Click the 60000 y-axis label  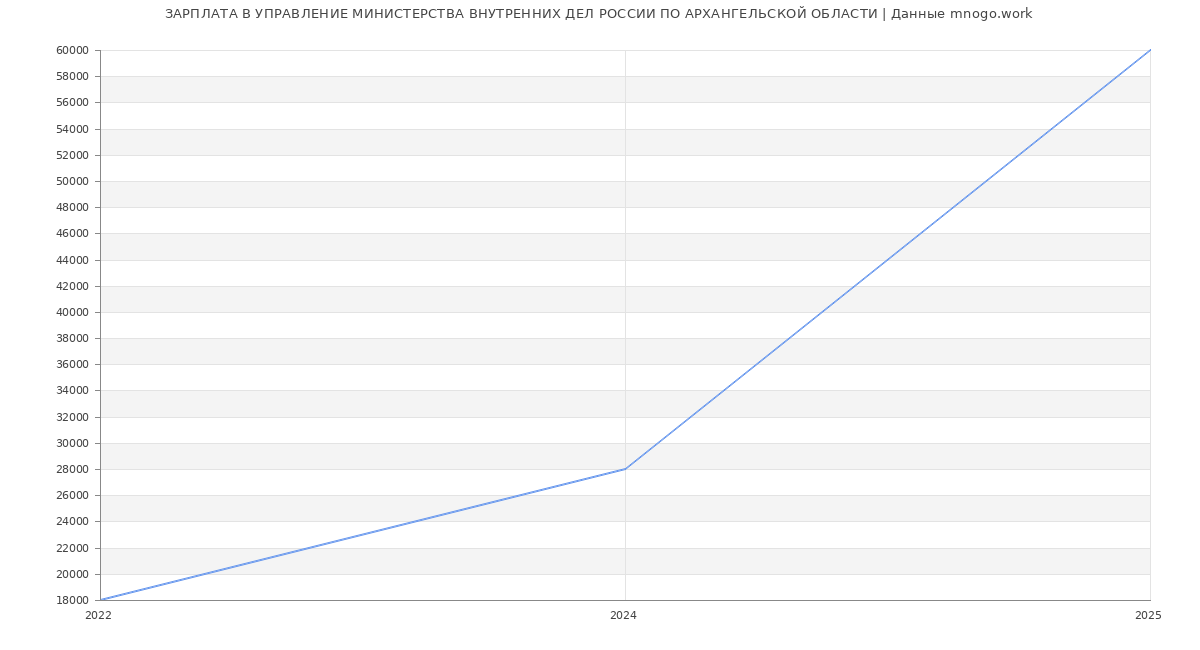pyautogui.click(x=72, y=51)
